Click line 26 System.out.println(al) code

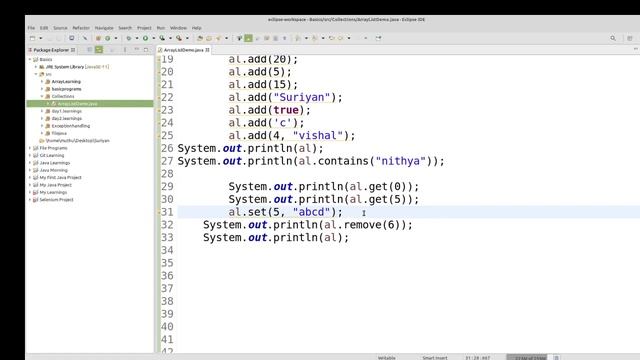pos(250,148)
